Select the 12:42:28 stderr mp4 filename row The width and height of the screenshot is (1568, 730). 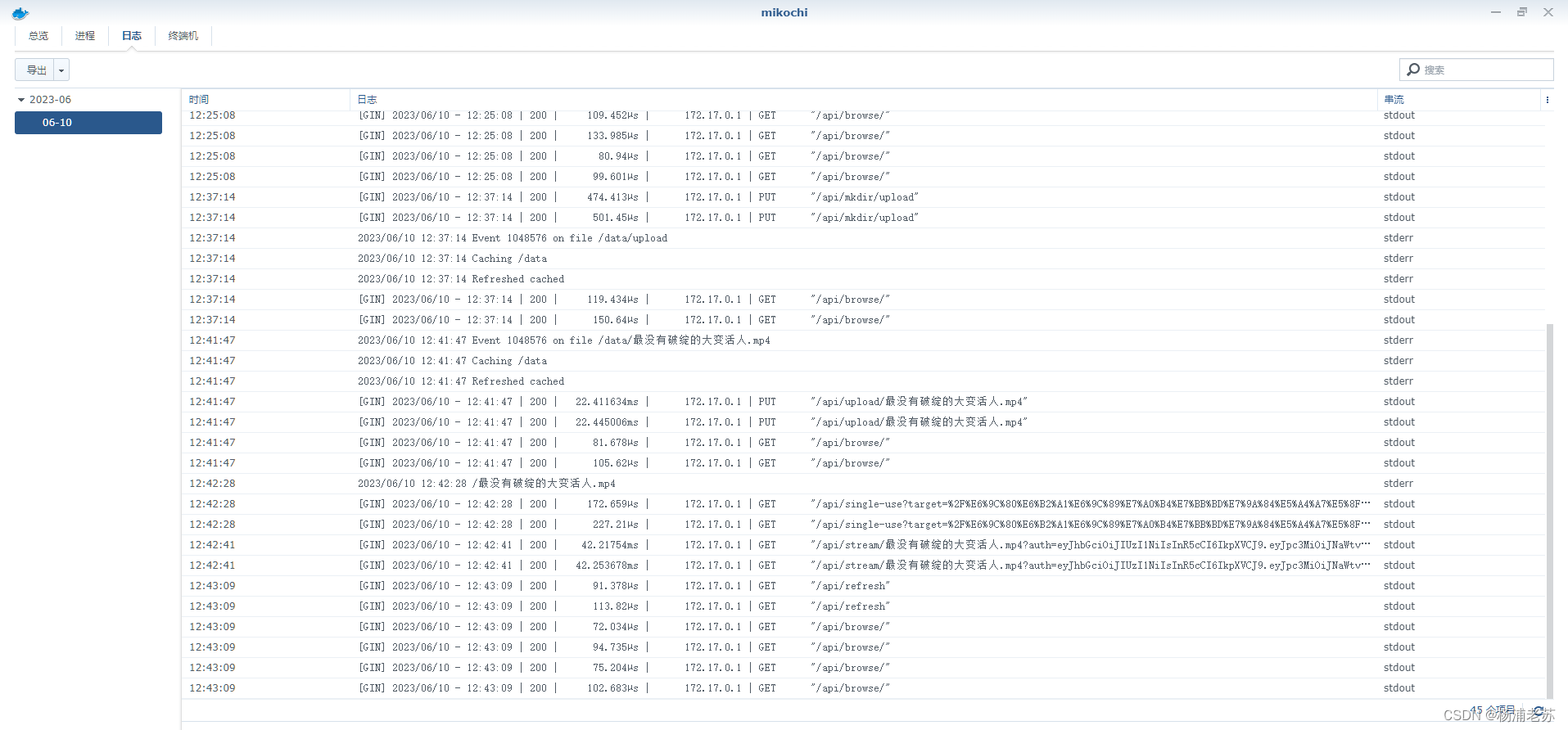point(863,484)
